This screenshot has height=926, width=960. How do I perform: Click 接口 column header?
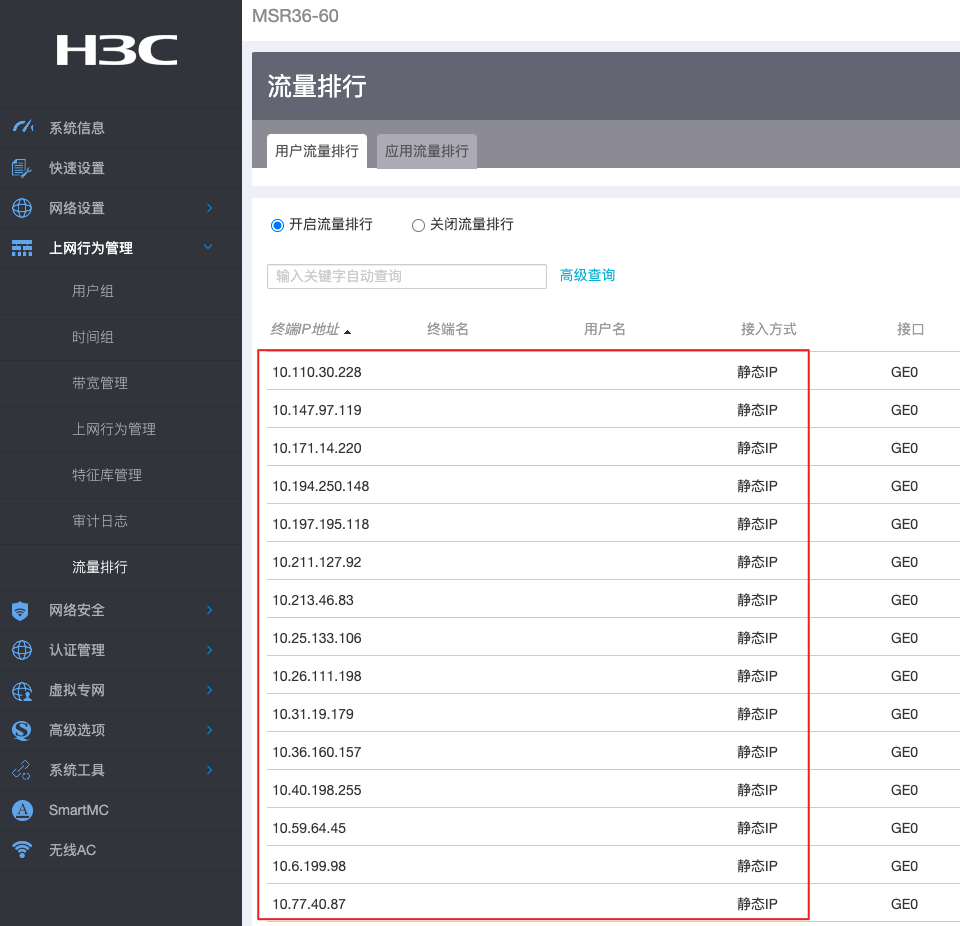tap(910, 329)
